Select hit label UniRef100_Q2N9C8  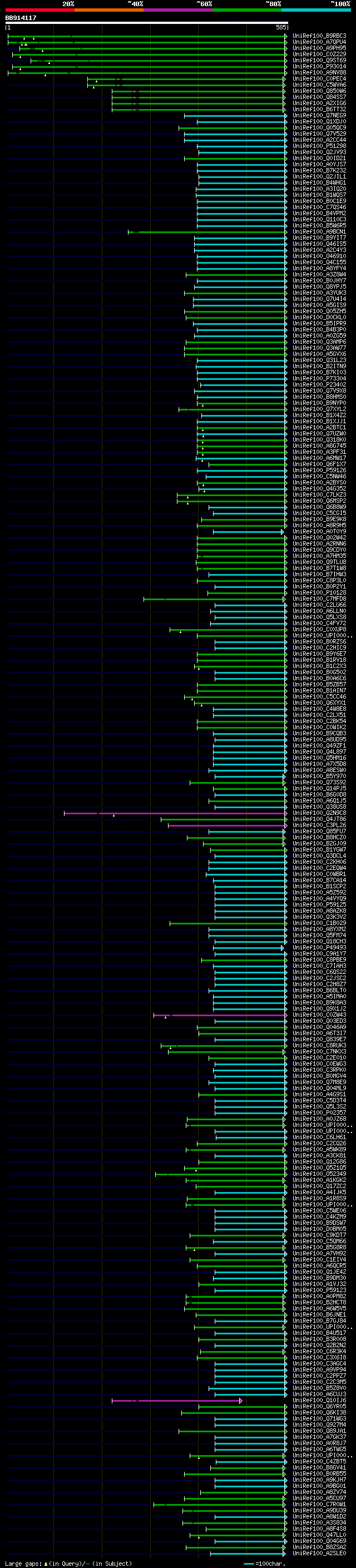pyautogui.click(x=319, y=813)
